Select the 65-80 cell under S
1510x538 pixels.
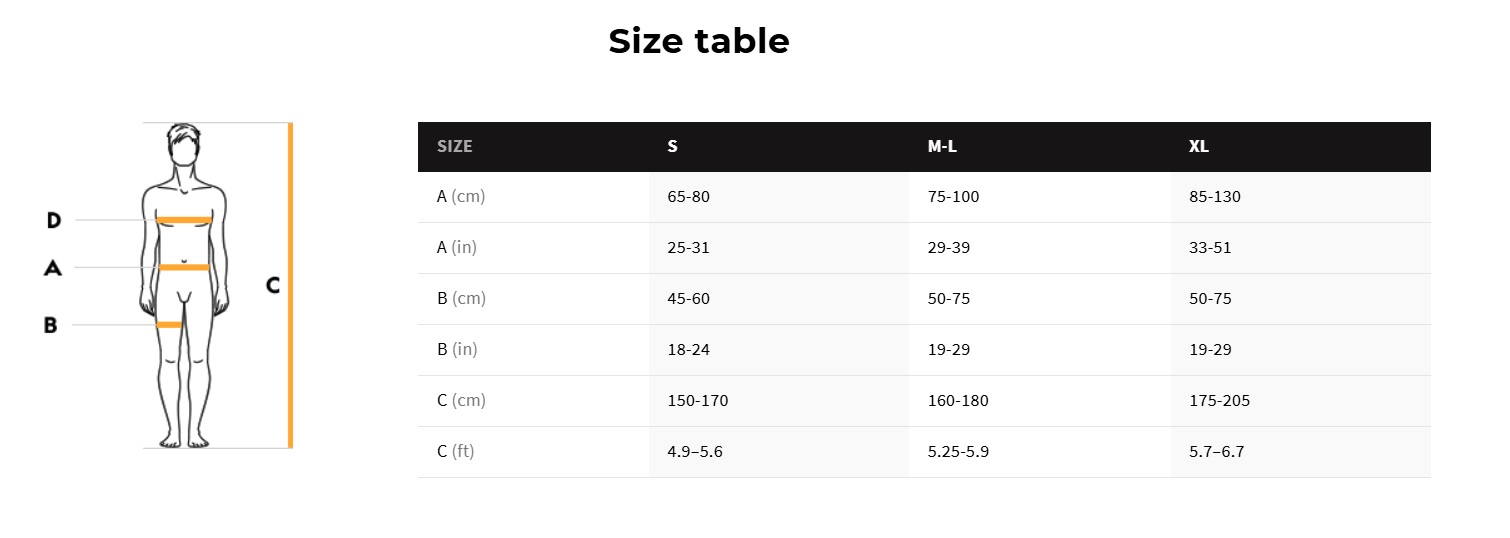(x=688, y=197)
